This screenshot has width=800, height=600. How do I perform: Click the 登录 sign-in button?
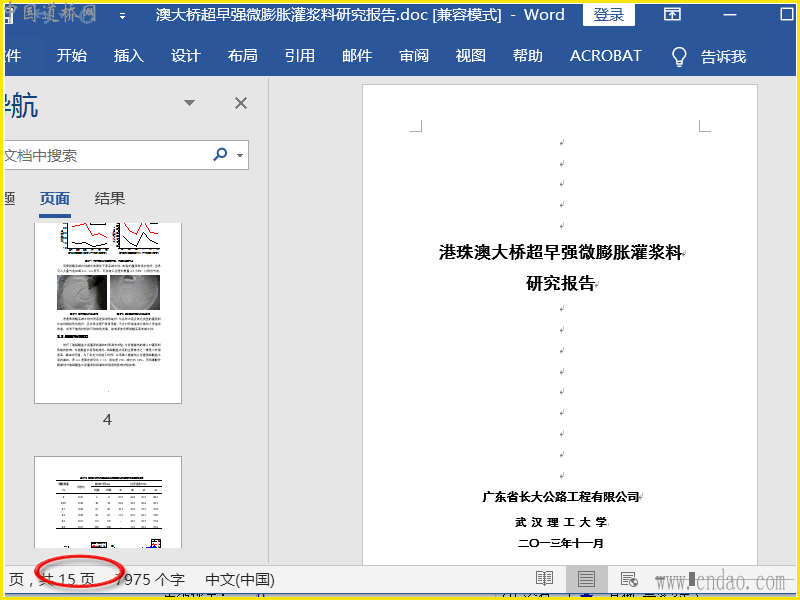click(x=609, y=14)
